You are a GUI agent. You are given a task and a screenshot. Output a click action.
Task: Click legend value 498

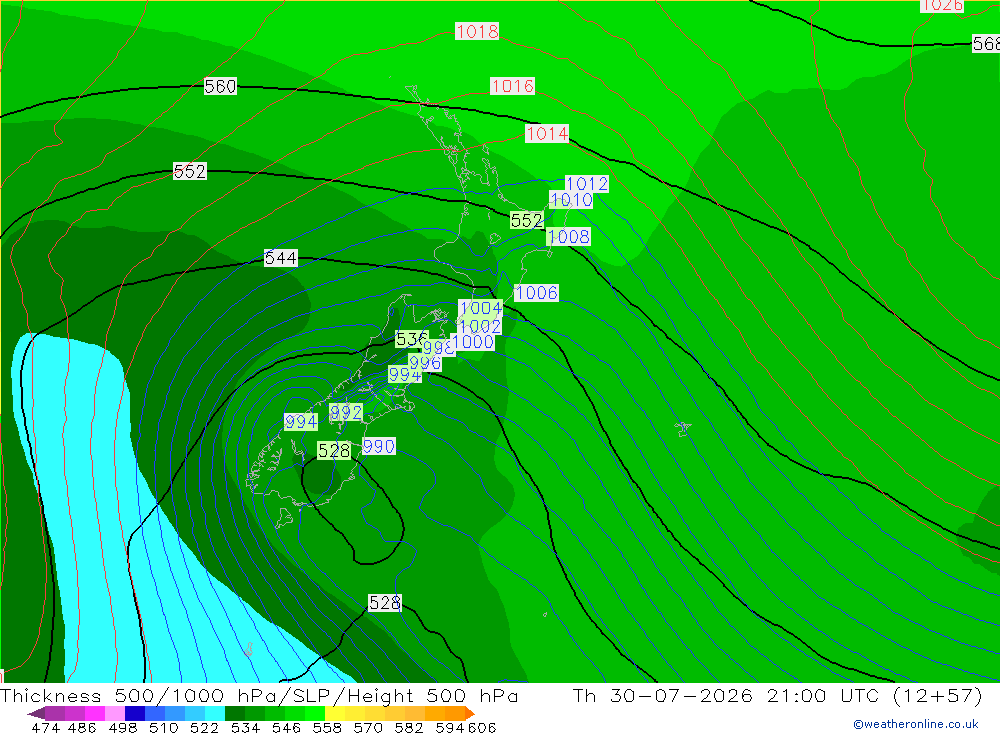click(123, 727)
